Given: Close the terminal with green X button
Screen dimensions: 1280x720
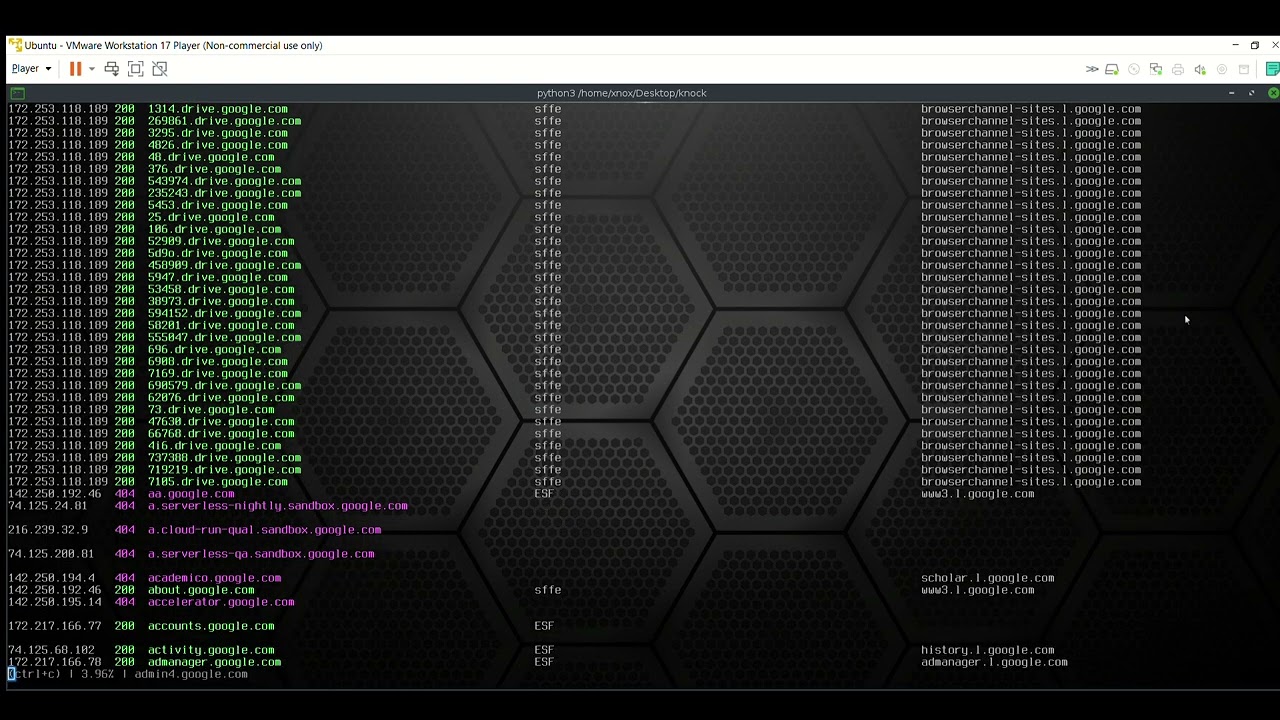Looking at the screenshot, I should tap(1272, 93).
